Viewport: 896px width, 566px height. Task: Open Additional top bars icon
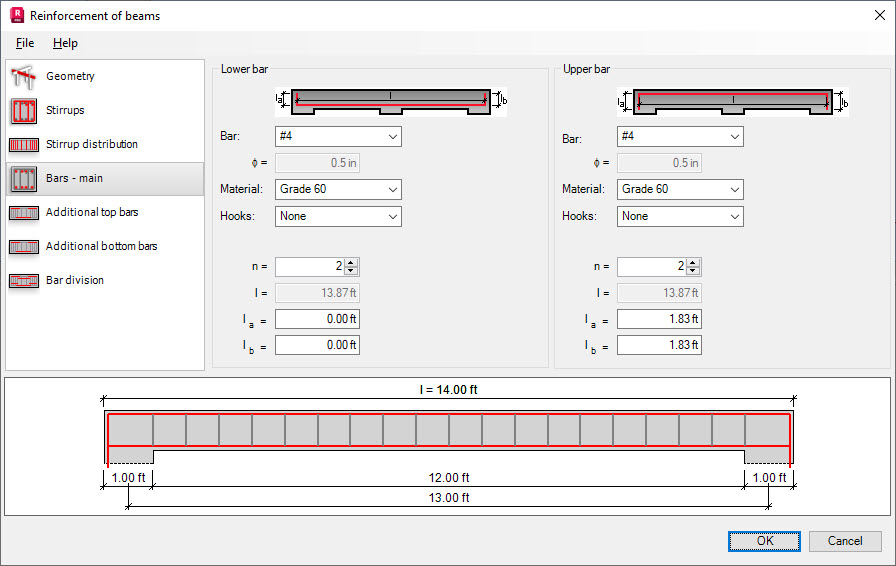coord(23,213)
